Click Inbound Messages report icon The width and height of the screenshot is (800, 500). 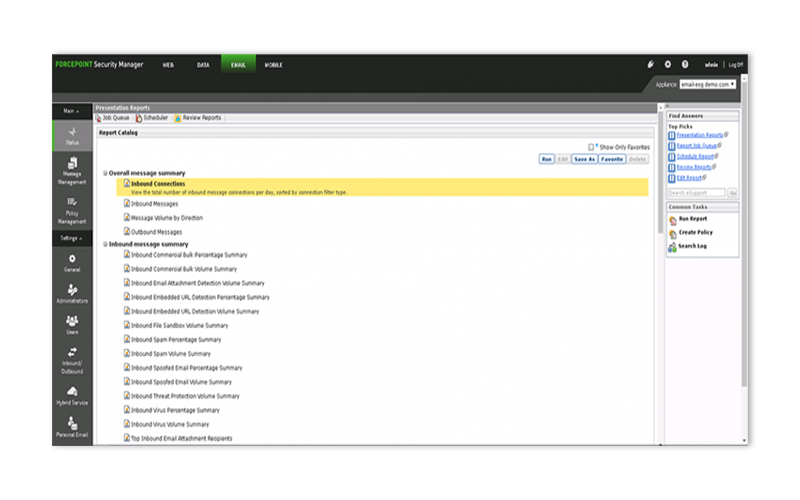[x=127, y=203]
